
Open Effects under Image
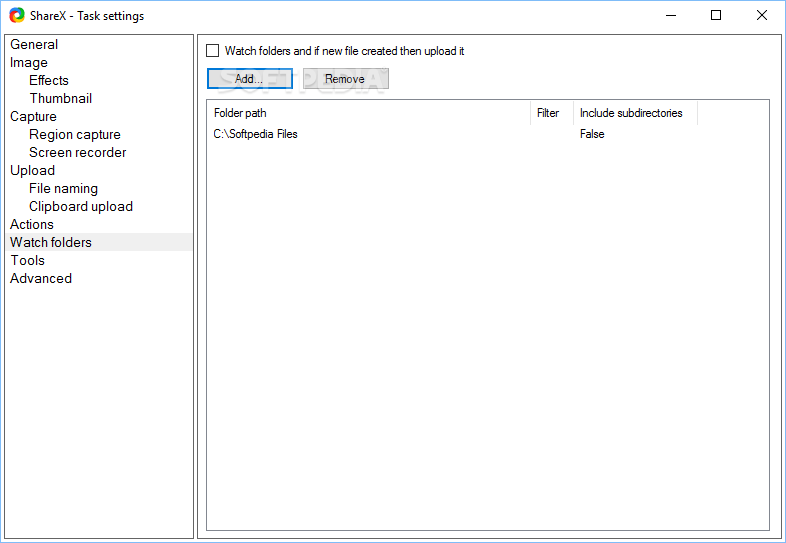[49, 80]
